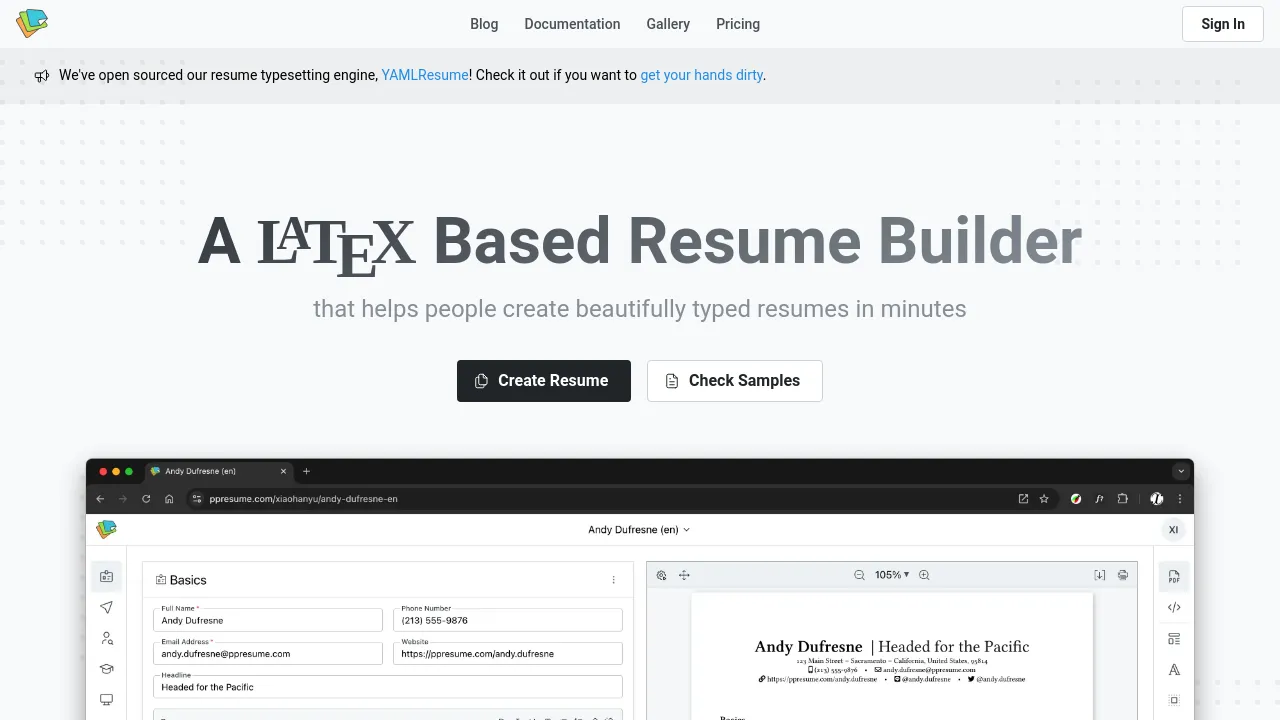
Task: Select the page margins square icon in the right sidebar
Action: [x=1174, y=700]
